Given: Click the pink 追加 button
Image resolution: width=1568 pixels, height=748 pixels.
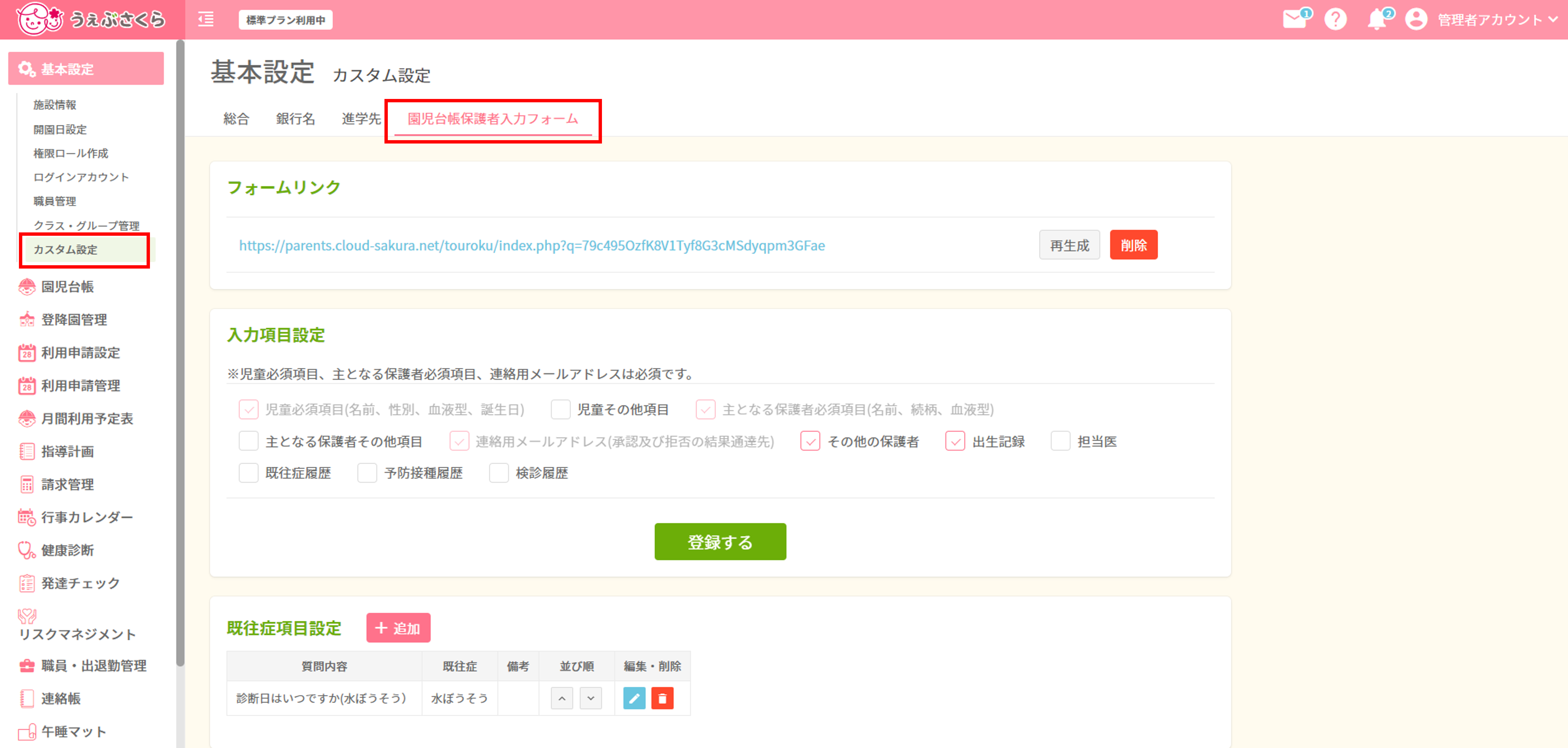Looking at the screenshot, I should click(398, 627).
